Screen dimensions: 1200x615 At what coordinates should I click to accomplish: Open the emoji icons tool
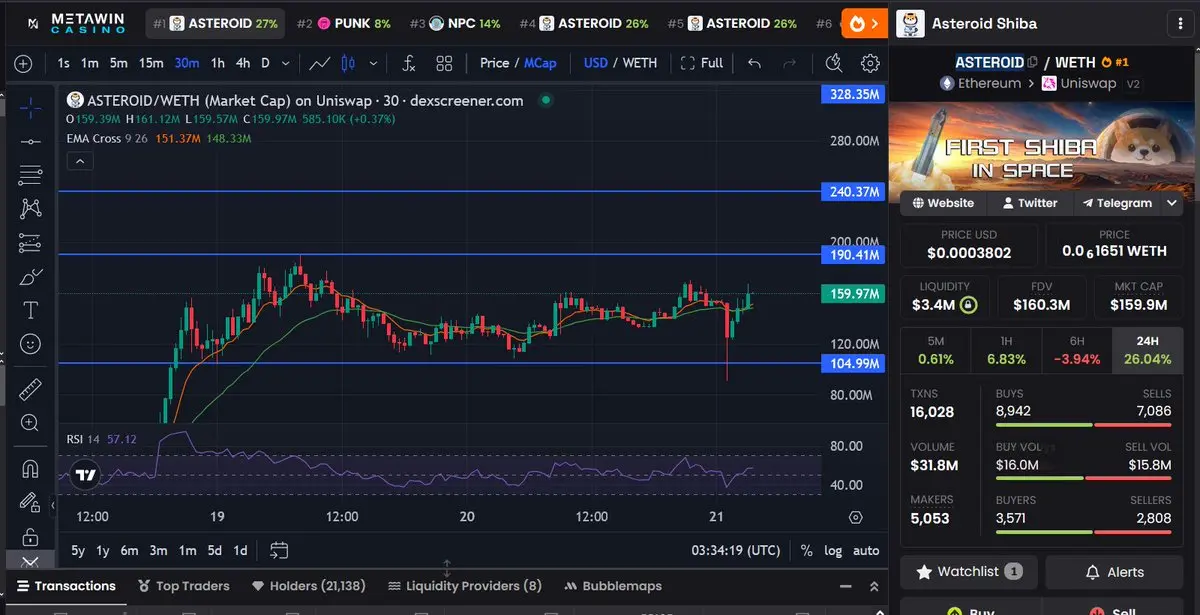[x=30, y=344]
